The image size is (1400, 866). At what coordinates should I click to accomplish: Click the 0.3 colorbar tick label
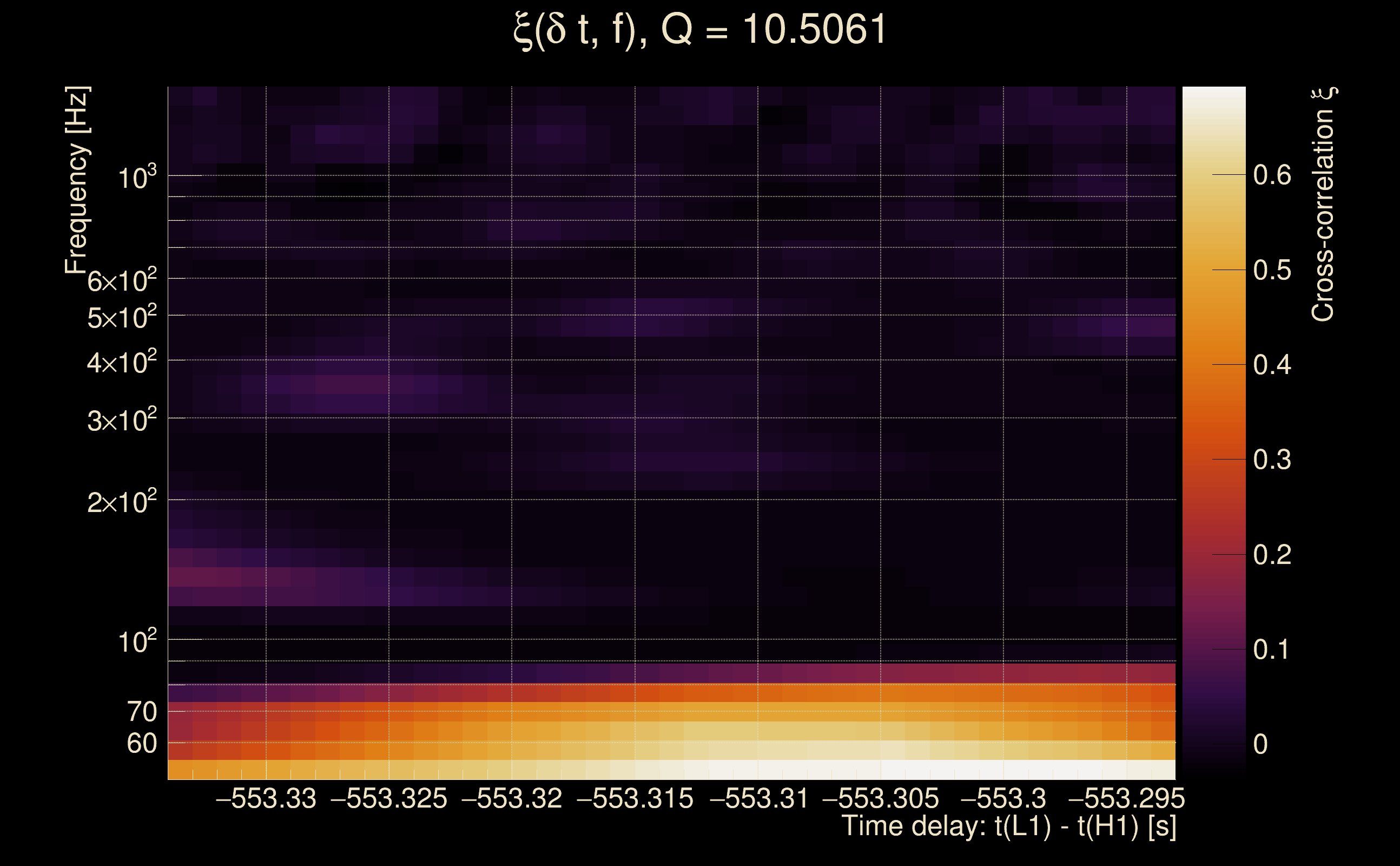coord(1272,460)
